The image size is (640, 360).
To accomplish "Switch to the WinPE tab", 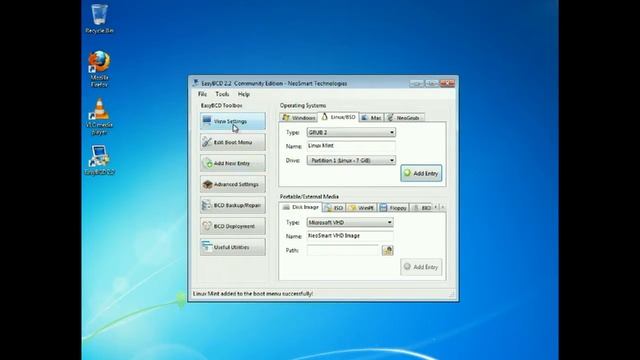I will (362, 208).
